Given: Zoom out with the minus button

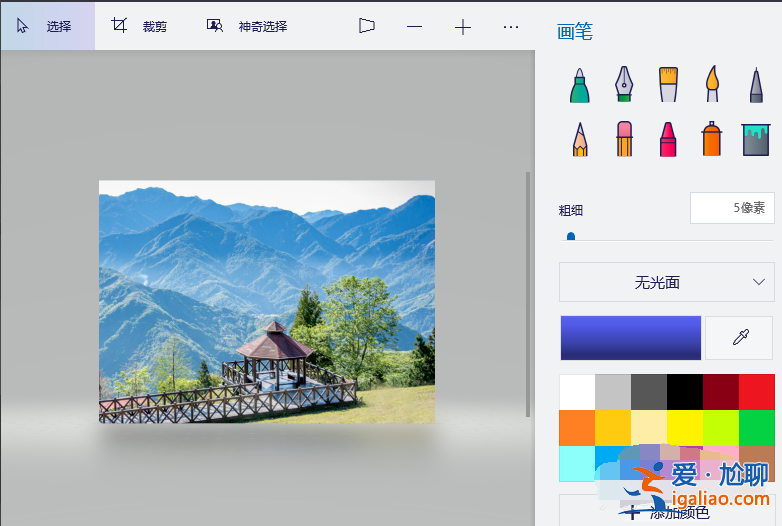Looking at the screenshot, I should click(414, 26).
